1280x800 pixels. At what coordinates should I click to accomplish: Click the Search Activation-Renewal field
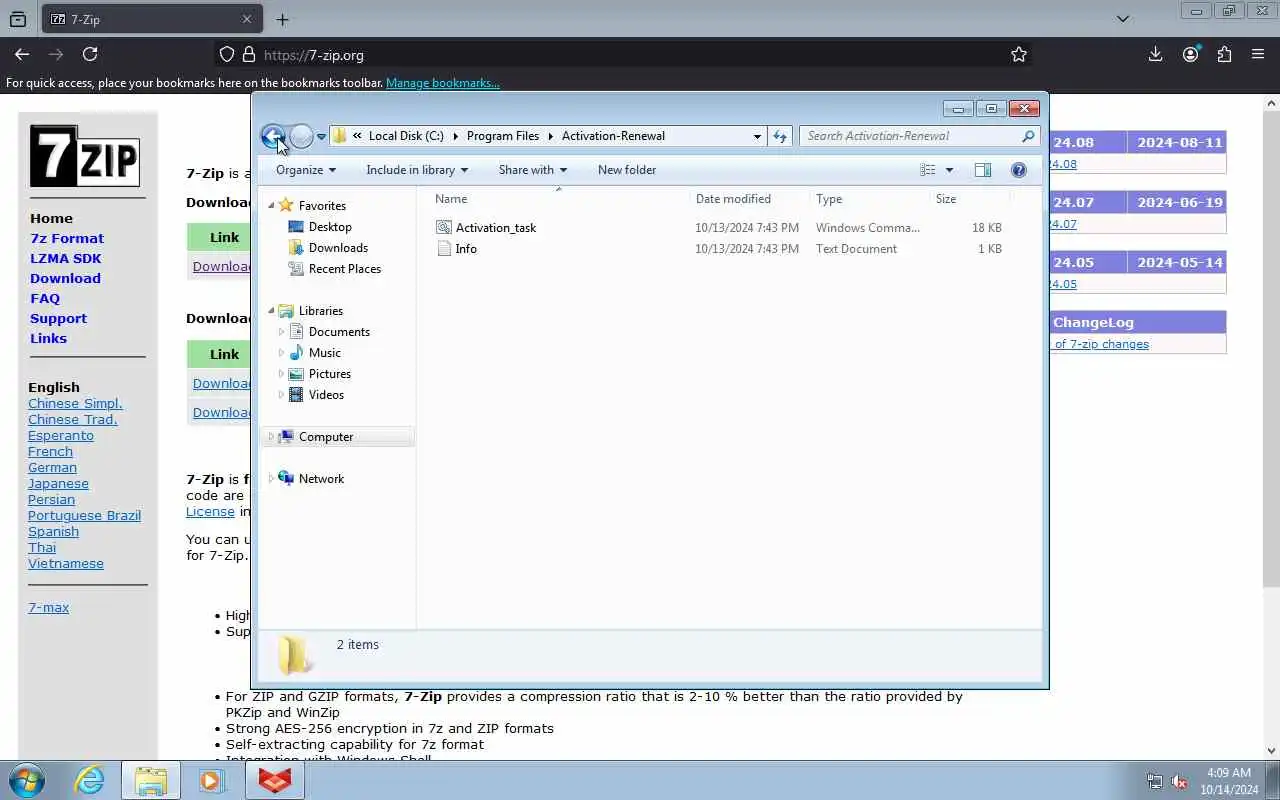pyautogui.click(x=910, y=136)
